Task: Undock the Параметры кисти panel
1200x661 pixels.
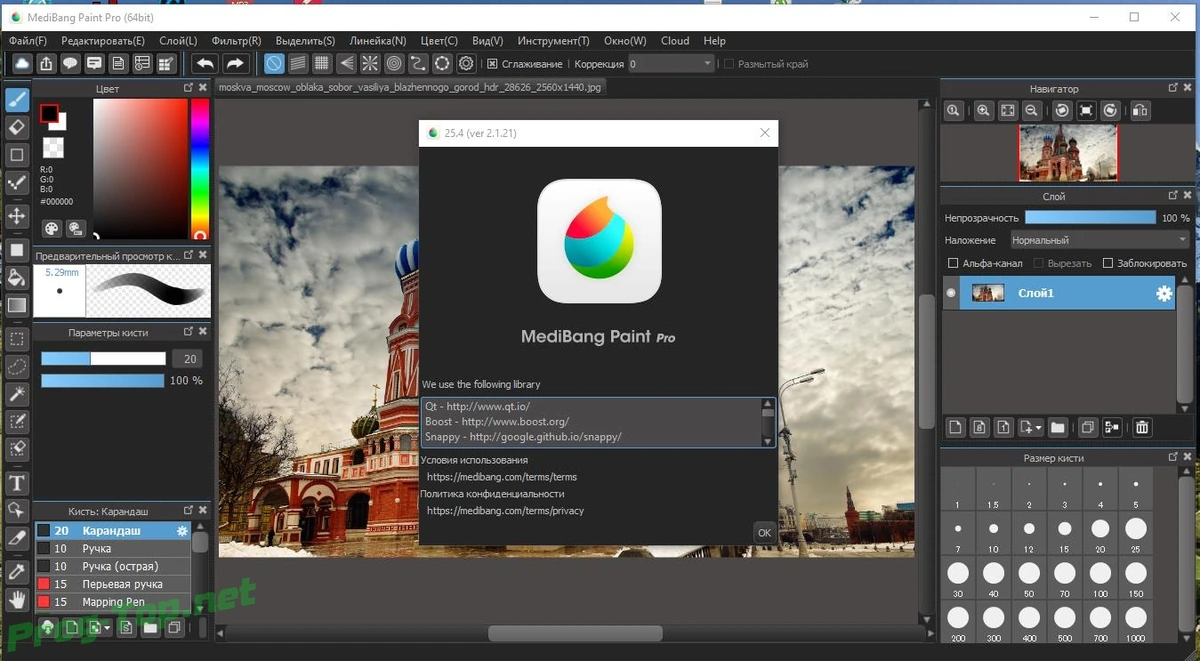Action: pyautogui.click(x=189, y=331)
